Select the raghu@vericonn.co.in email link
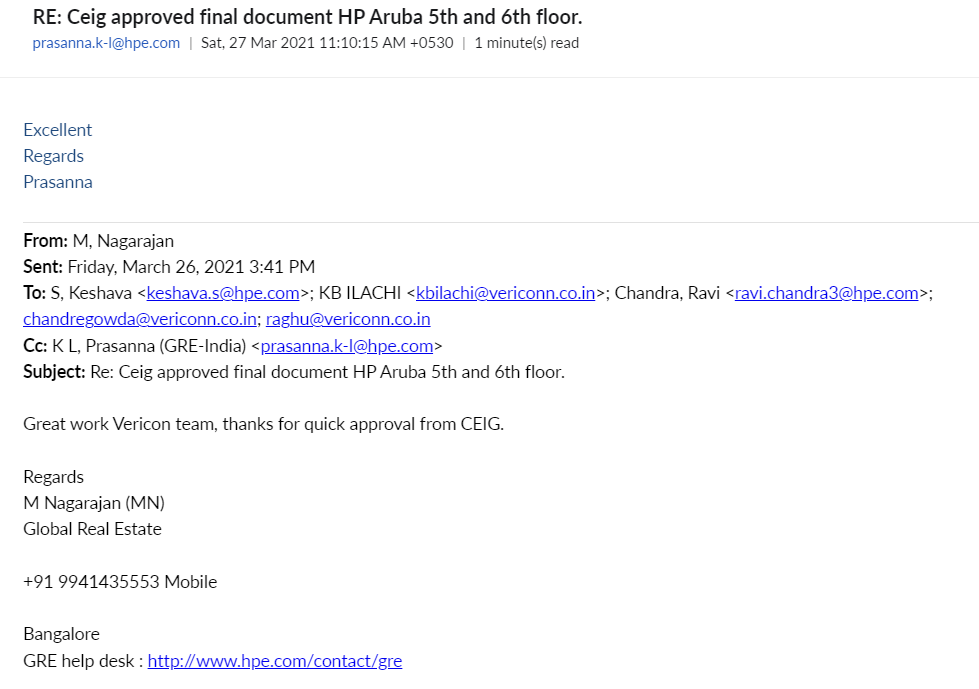 click(348, 319)
